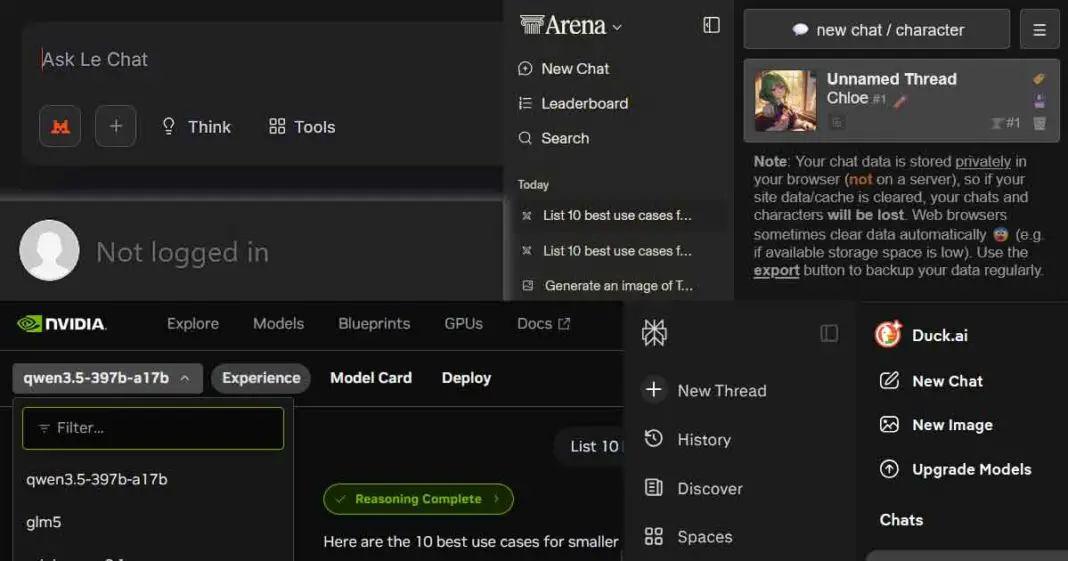Screen dimensions: 1068x561
Task: Click the Perplexity logo icon
Action: click(x=654, y=333)
